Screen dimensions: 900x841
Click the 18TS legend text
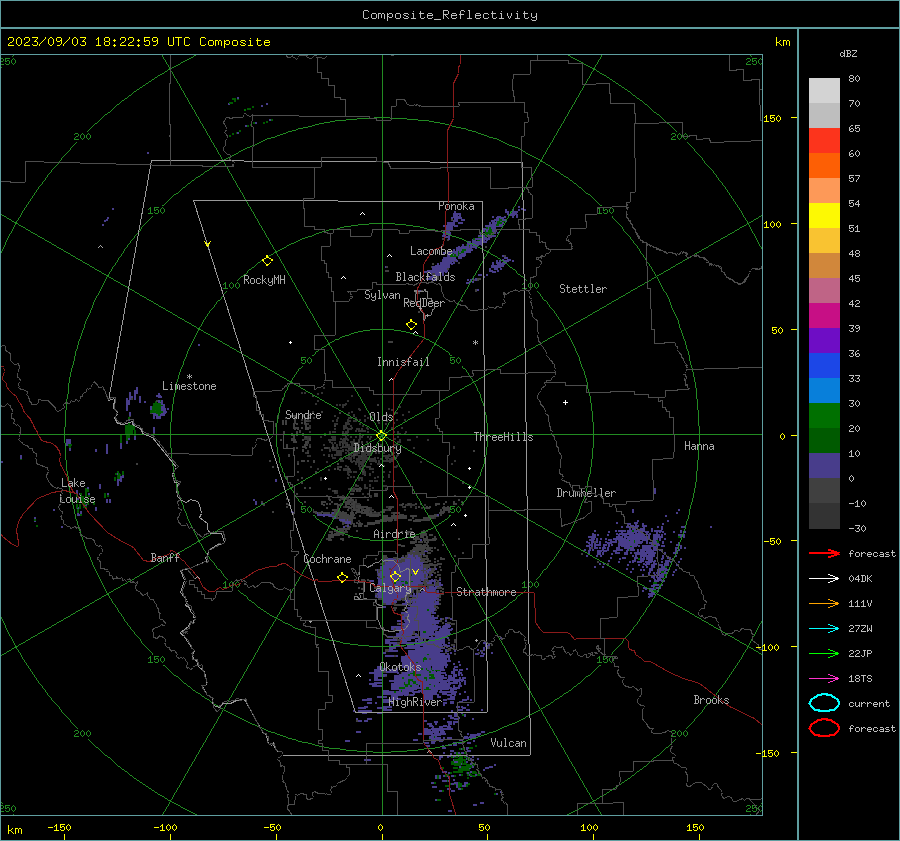coord(860,679)
